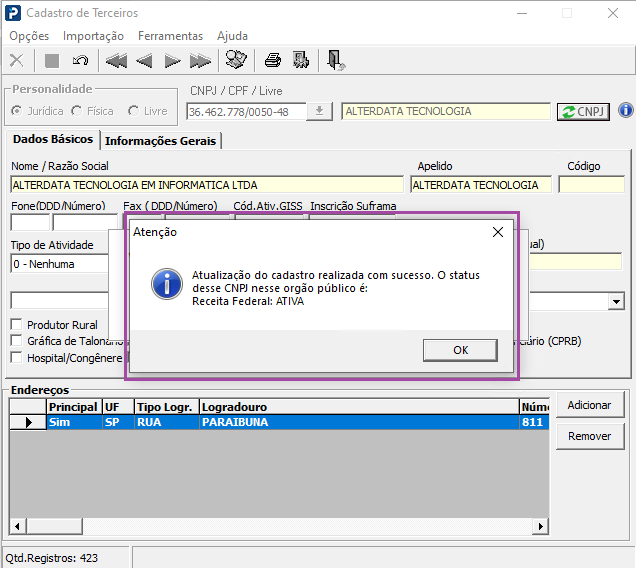Switch to the Dados Básicos tab
636x568 pixels.
point(53,139)
